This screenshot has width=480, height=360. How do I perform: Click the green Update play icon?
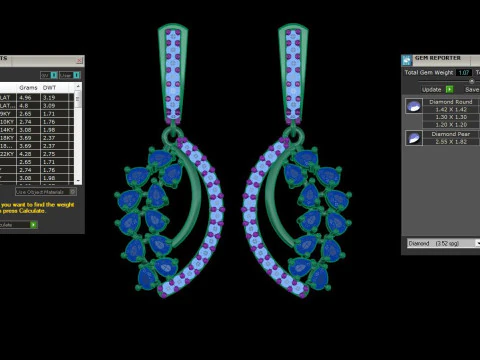coord(449,89)
